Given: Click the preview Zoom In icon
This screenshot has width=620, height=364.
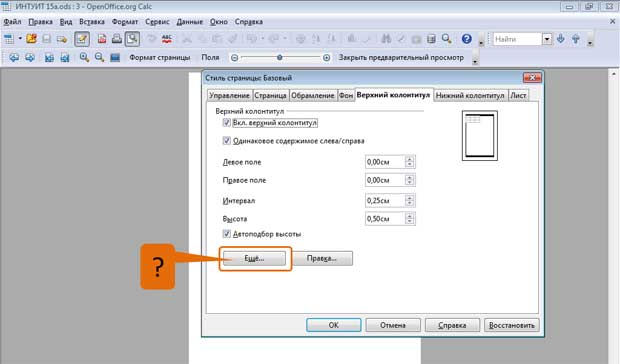Looking at the screenshot, I should [84, 58].
